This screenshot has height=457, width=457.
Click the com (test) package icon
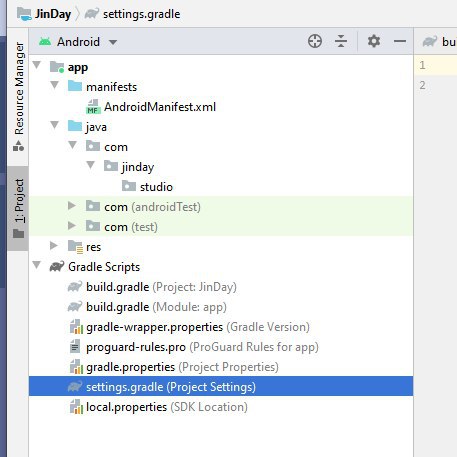[93, 226]
